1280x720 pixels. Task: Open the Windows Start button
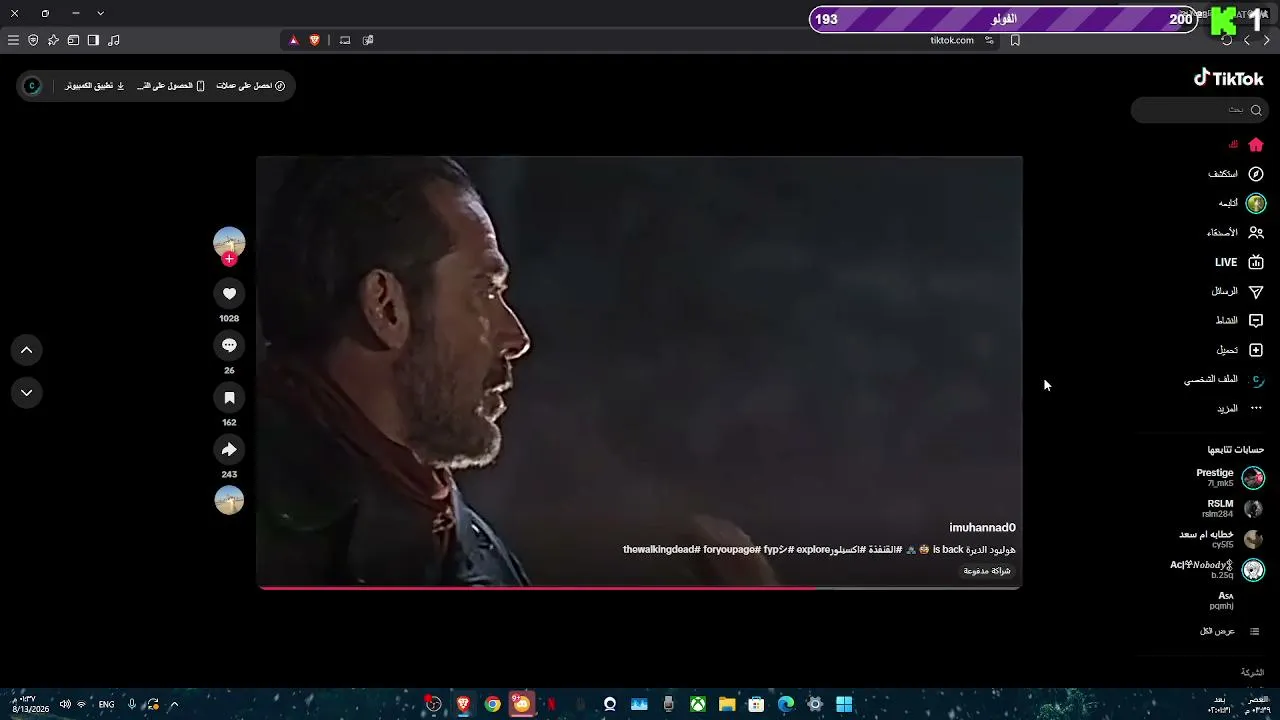pos(844,704)
